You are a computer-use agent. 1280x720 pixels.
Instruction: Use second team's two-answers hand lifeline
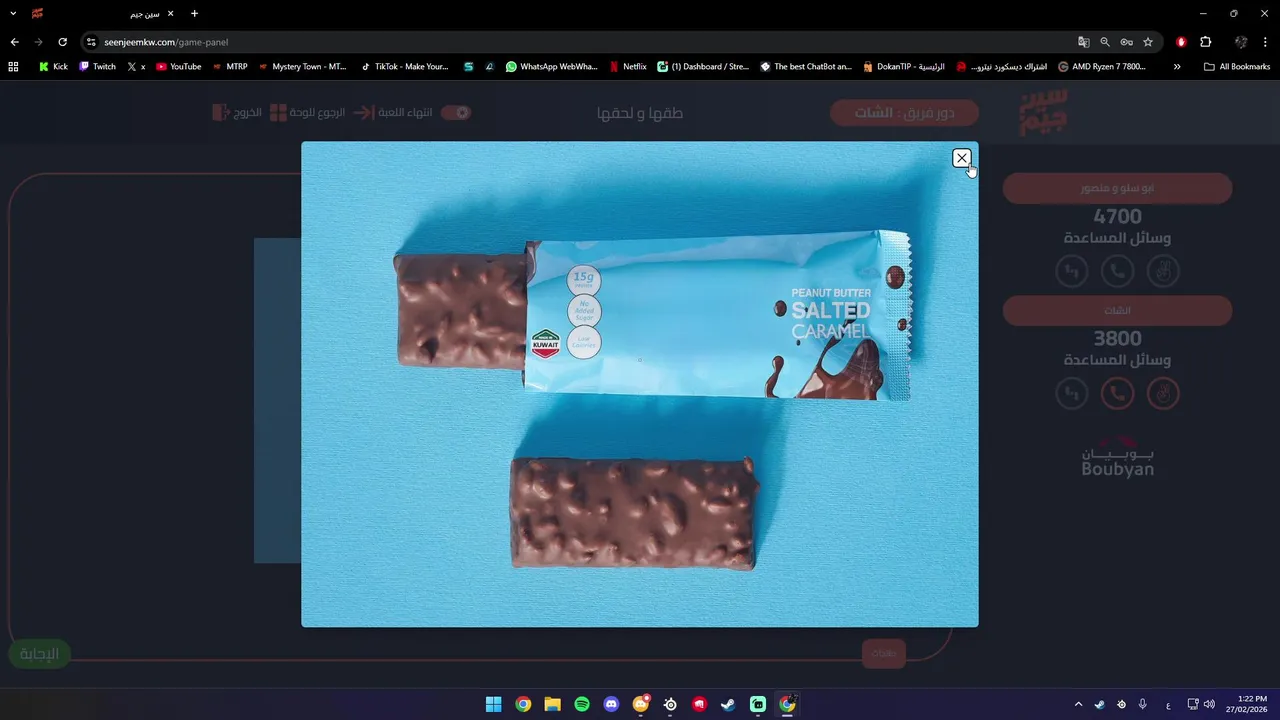pos(1163,393)
